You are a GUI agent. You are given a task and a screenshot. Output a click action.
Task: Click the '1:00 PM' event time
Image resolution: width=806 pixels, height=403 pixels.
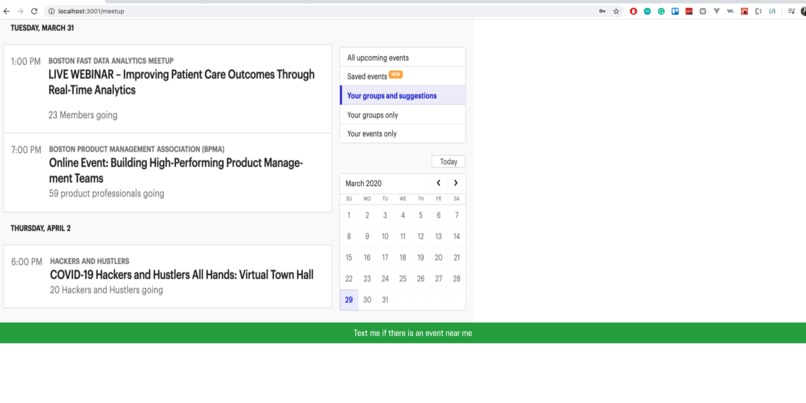click(26, 62)
